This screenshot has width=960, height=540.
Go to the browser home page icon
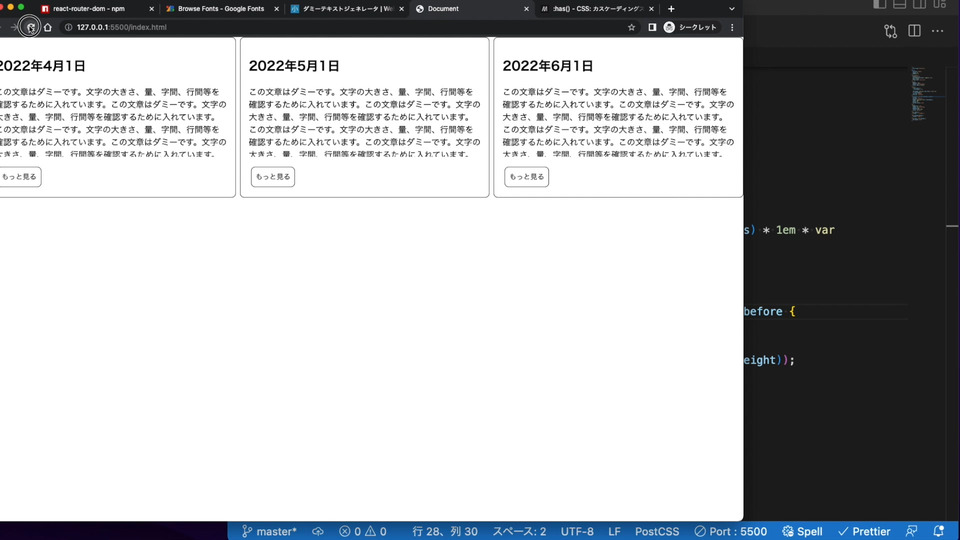click(x=48, y=27)
